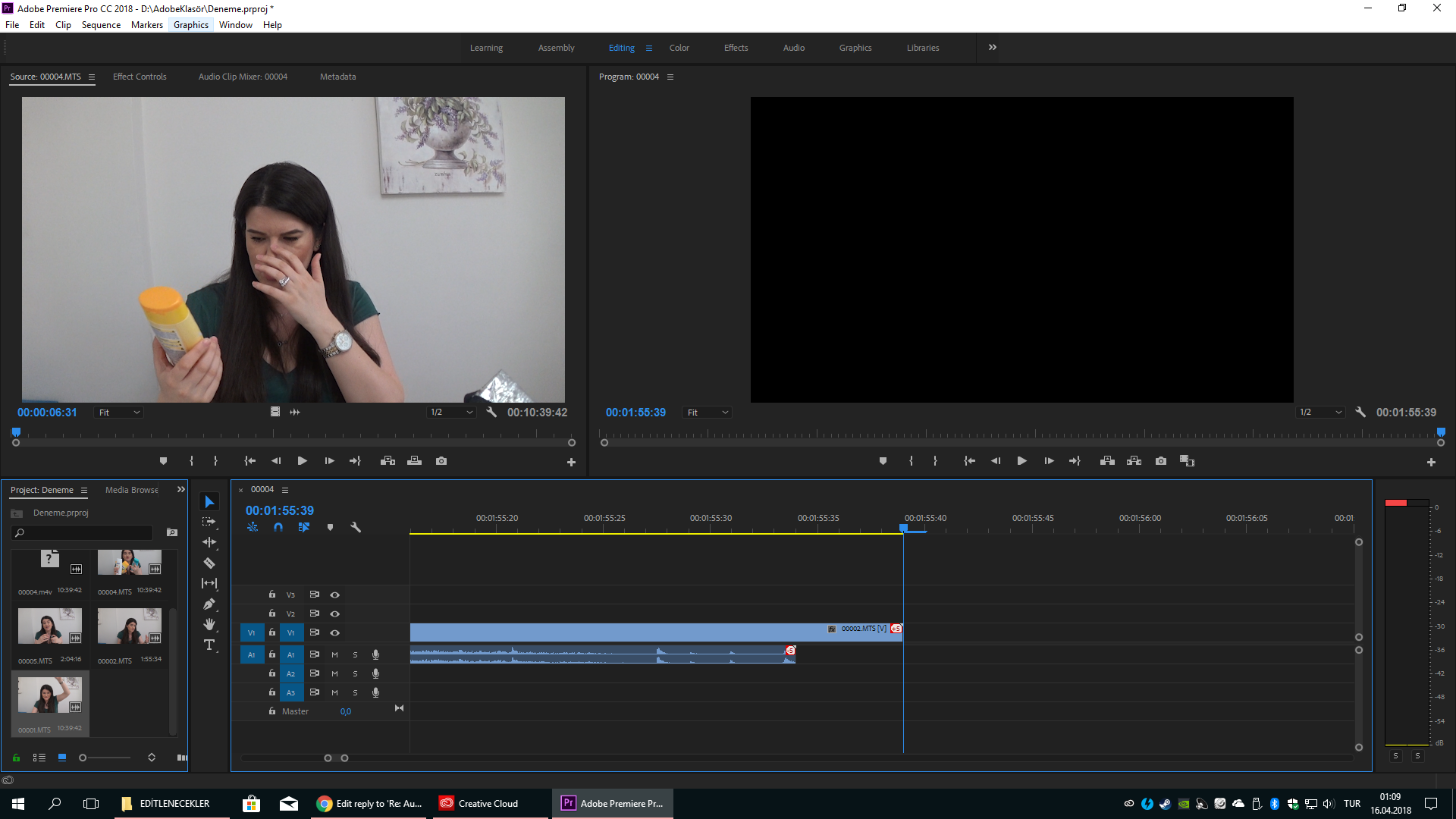Open timeline display settings wrench

(x=356, y=527)
